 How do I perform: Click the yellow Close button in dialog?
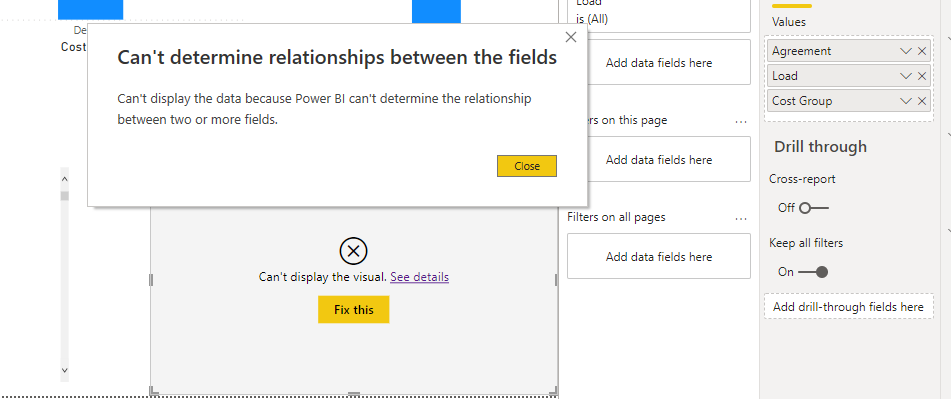click(x=526, y=166)
